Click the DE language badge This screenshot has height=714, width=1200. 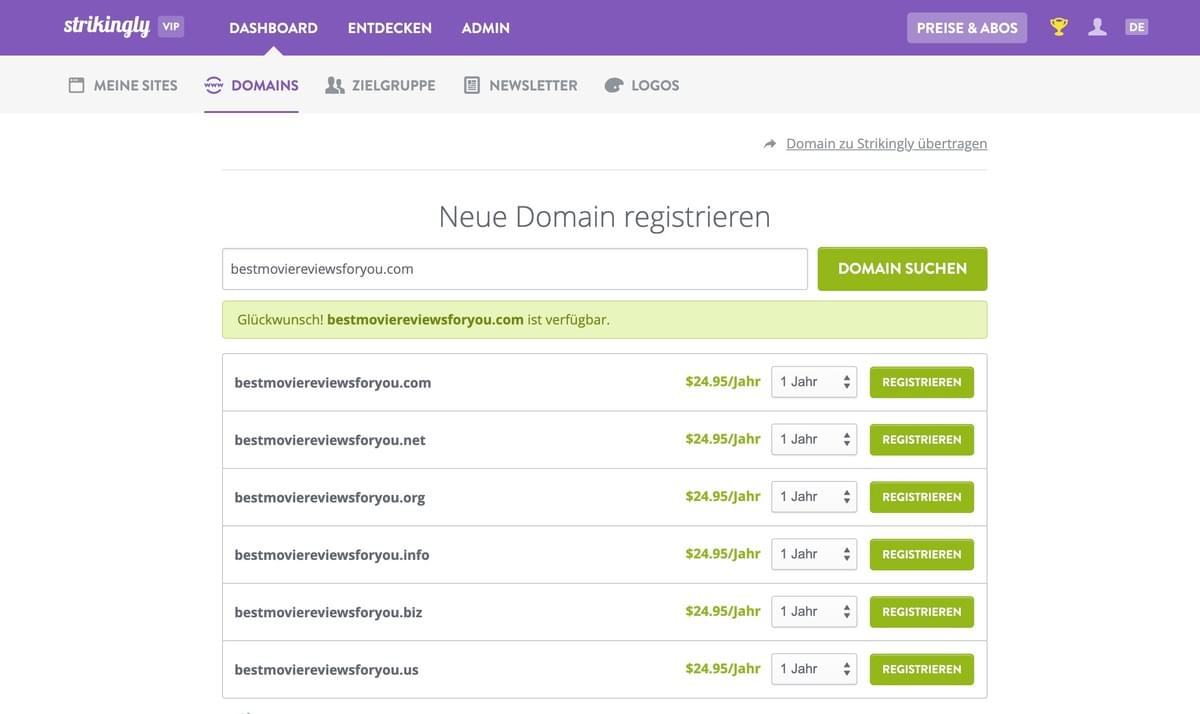[1136, 27]
